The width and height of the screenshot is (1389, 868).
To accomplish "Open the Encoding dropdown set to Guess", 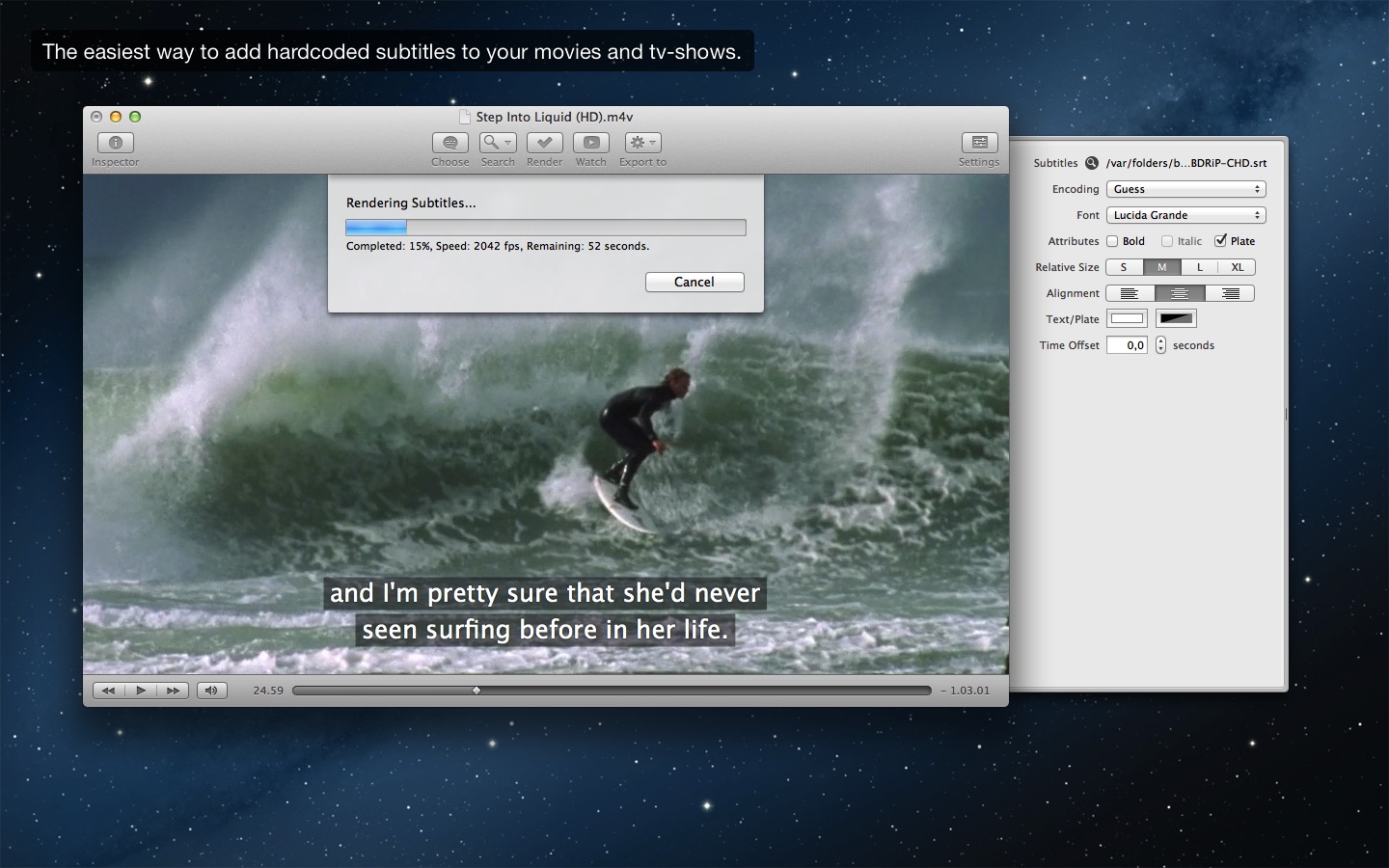I will point(1185,189).
